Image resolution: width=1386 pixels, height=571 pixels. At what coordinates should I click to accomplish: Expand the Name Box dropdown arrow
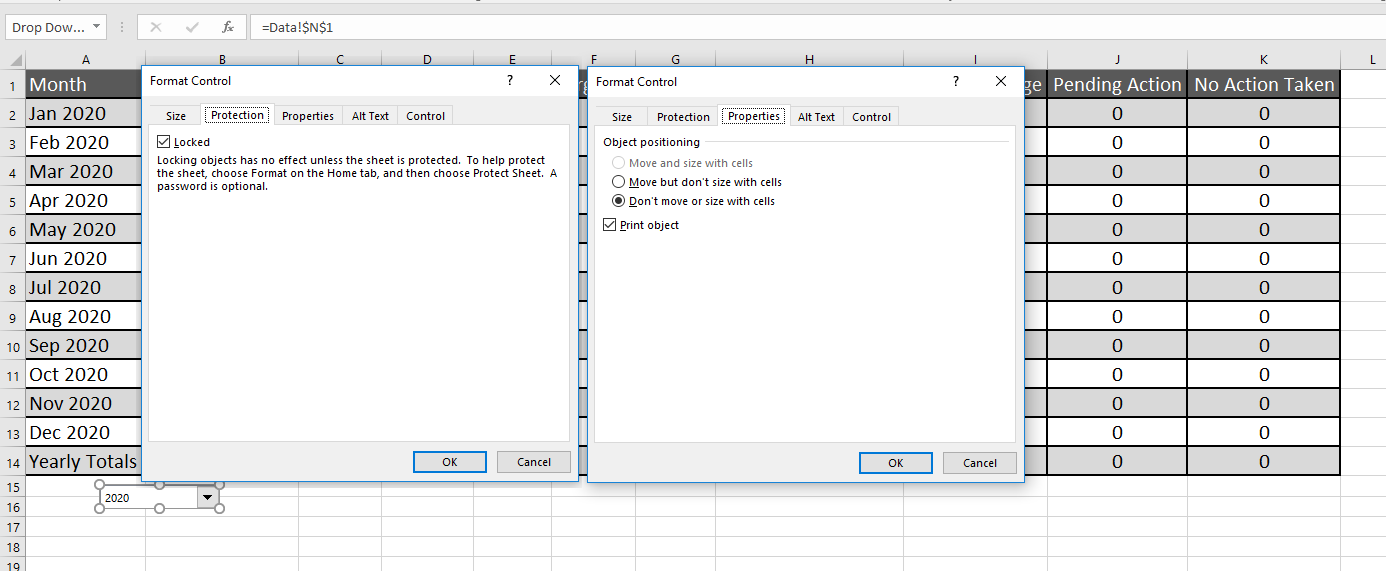click(x=96, y=28)
